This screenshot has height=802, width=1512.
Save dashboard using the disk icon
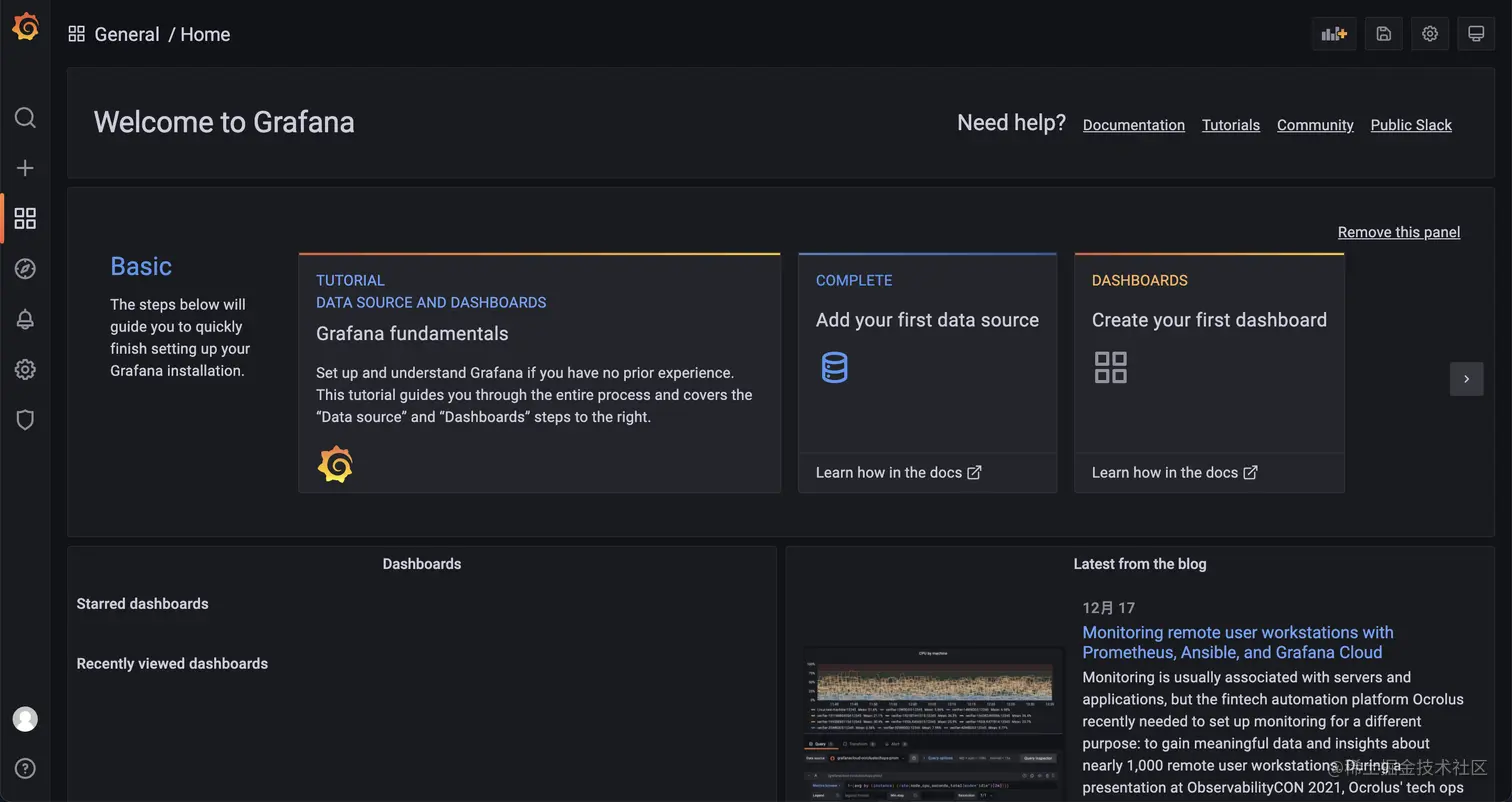point(1384,34)
